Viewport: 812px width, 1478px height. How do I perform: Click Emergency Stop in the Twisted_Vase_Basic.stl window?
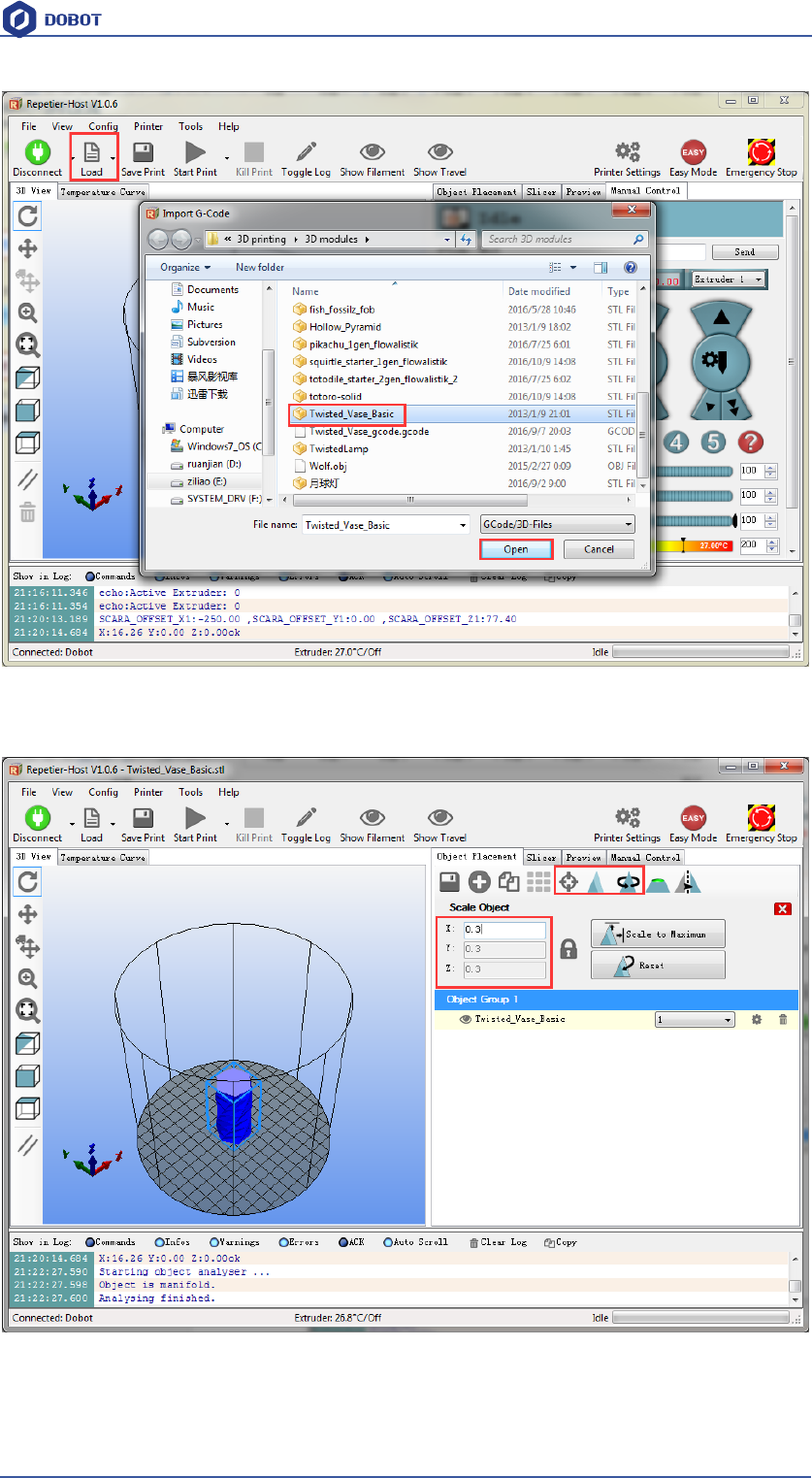[x=762, y=824]
